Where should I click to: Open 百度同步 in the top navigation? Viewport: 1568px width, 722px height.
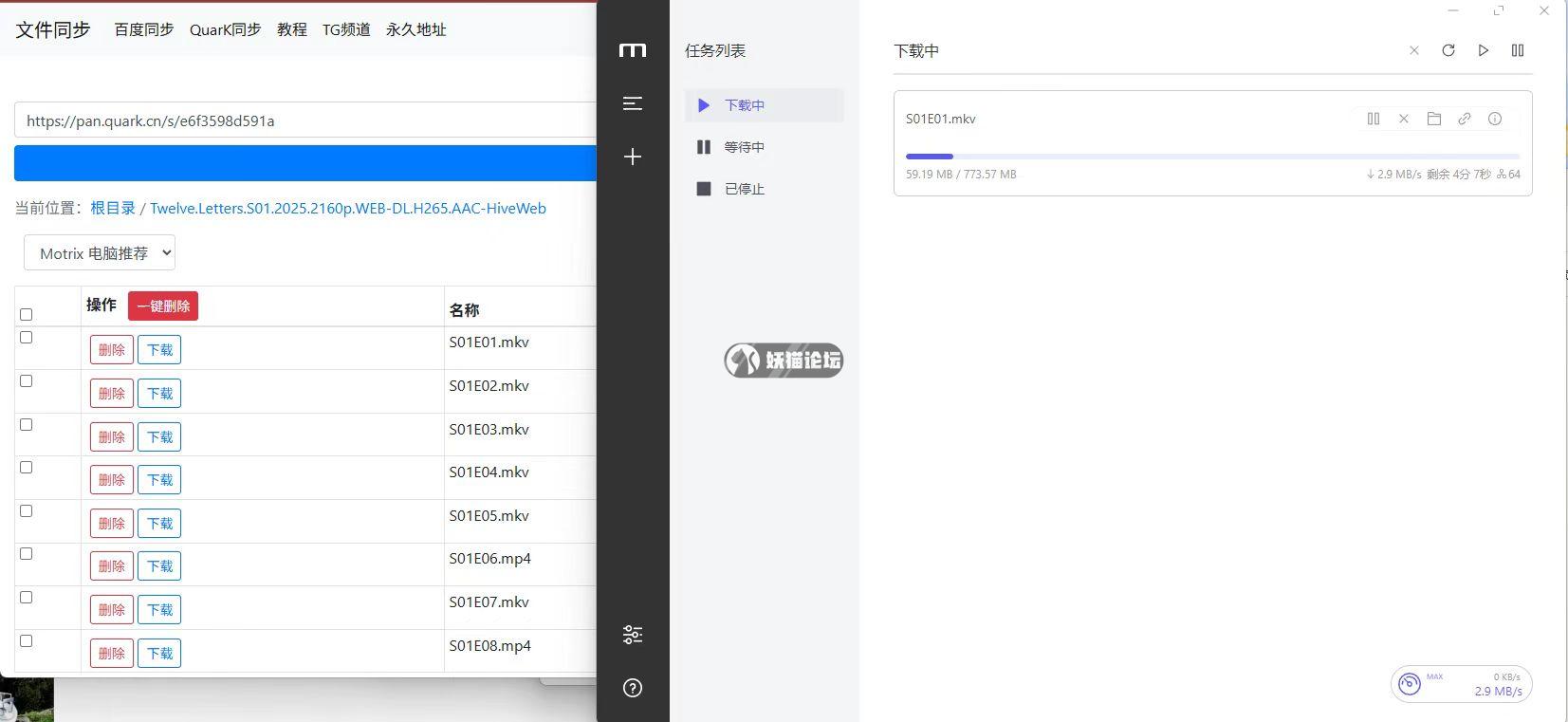pos(144,29)
